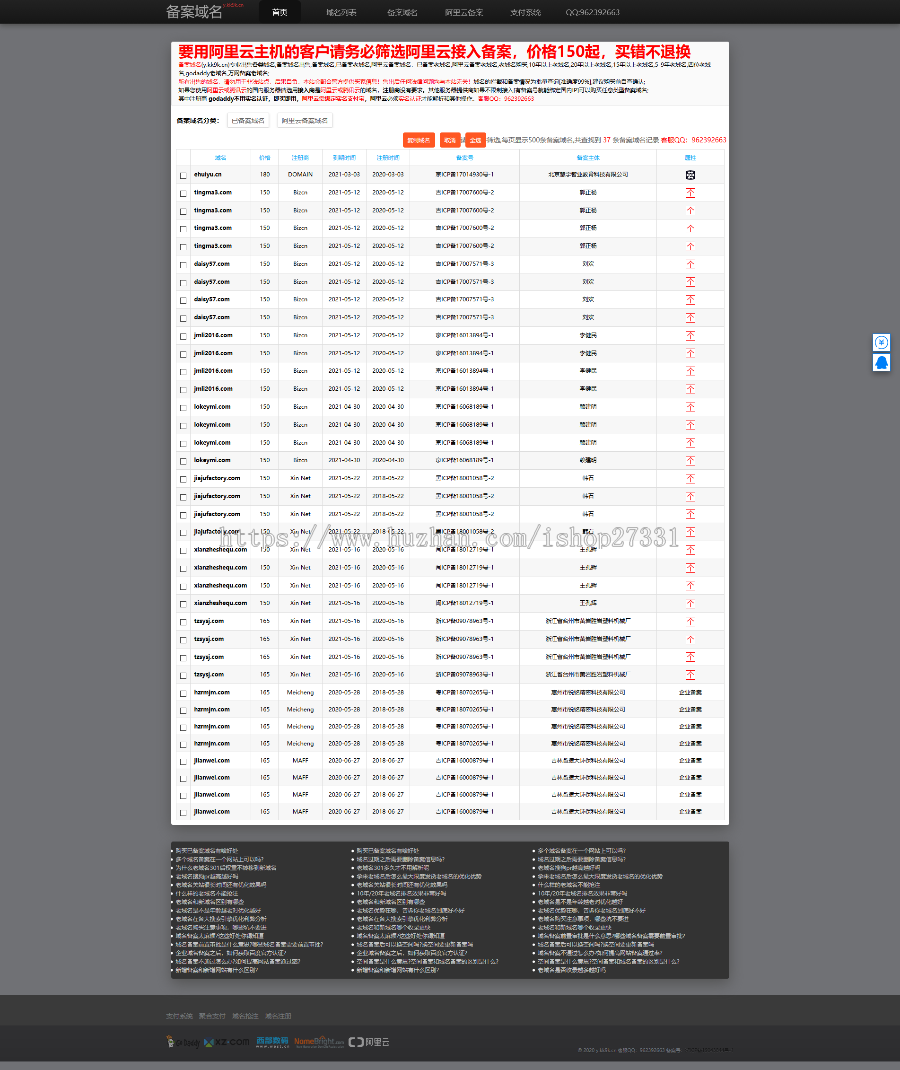Click expiry date 2021-03-03
900x1070 pixels.
[344, 175]
